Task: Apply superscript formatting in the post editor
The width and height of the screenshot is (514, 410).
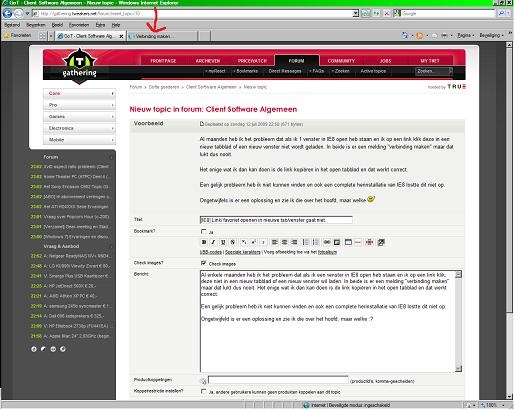Action: click(254, 242)
